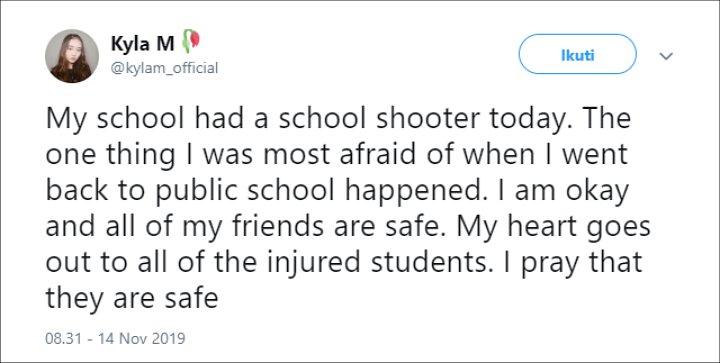Screen dimensions: 720x363
Task: Click the display name Kyla M
Action: [x=142, y=44]
